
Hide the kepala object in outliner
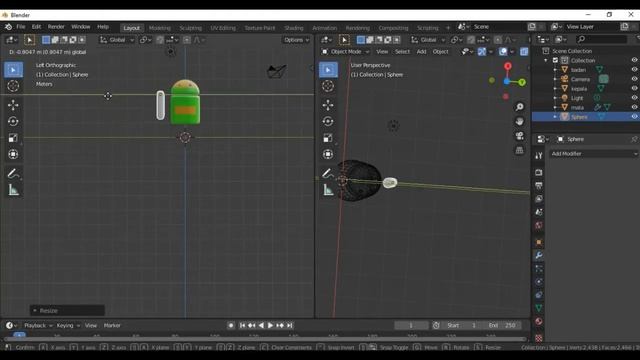[634, 89]
